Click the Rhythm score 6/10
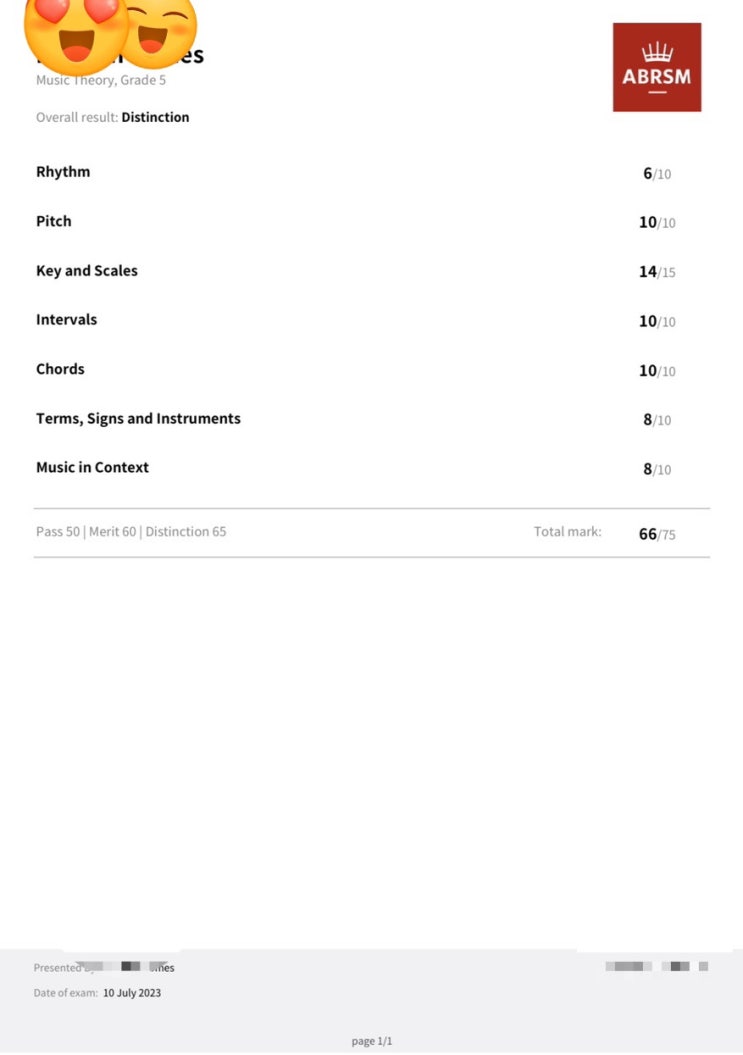Image resolution: width=743 pixels, height=1055 pixels. point(657,174)
